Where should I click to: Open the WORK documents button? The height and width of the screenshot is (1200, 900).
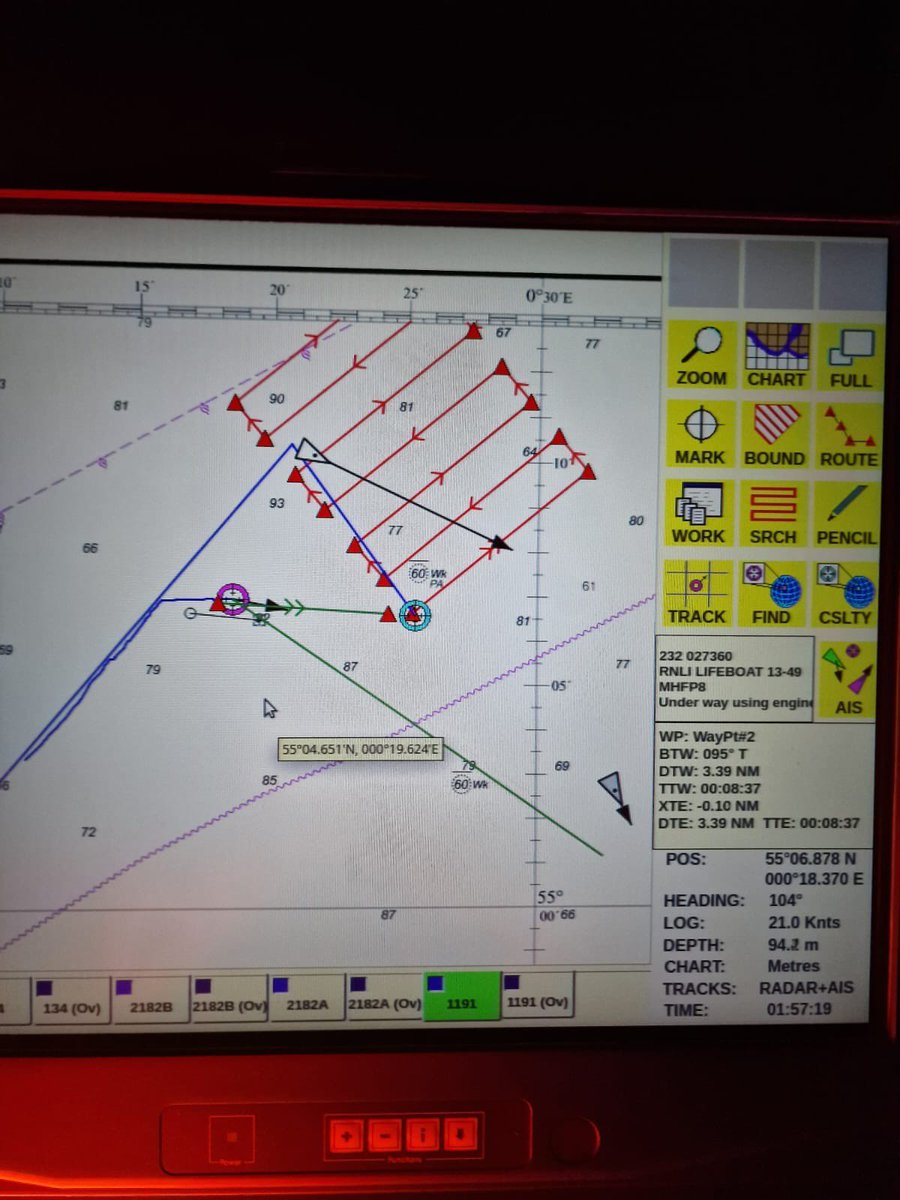point(699,514)
